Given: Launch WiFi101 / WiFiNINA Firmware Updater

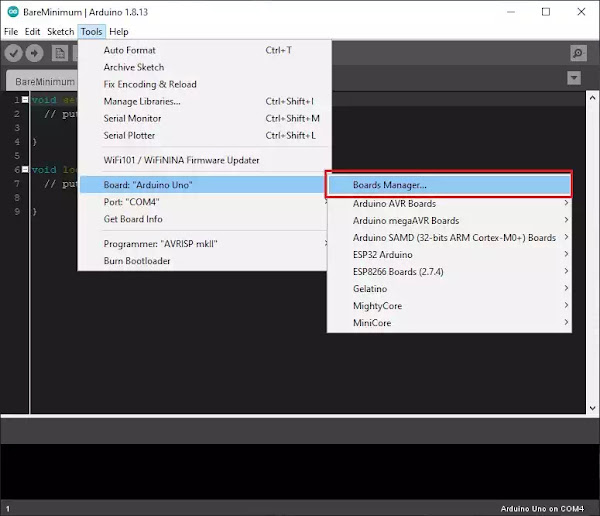Looking at the screenshot, I should click(x=204, y=160).
